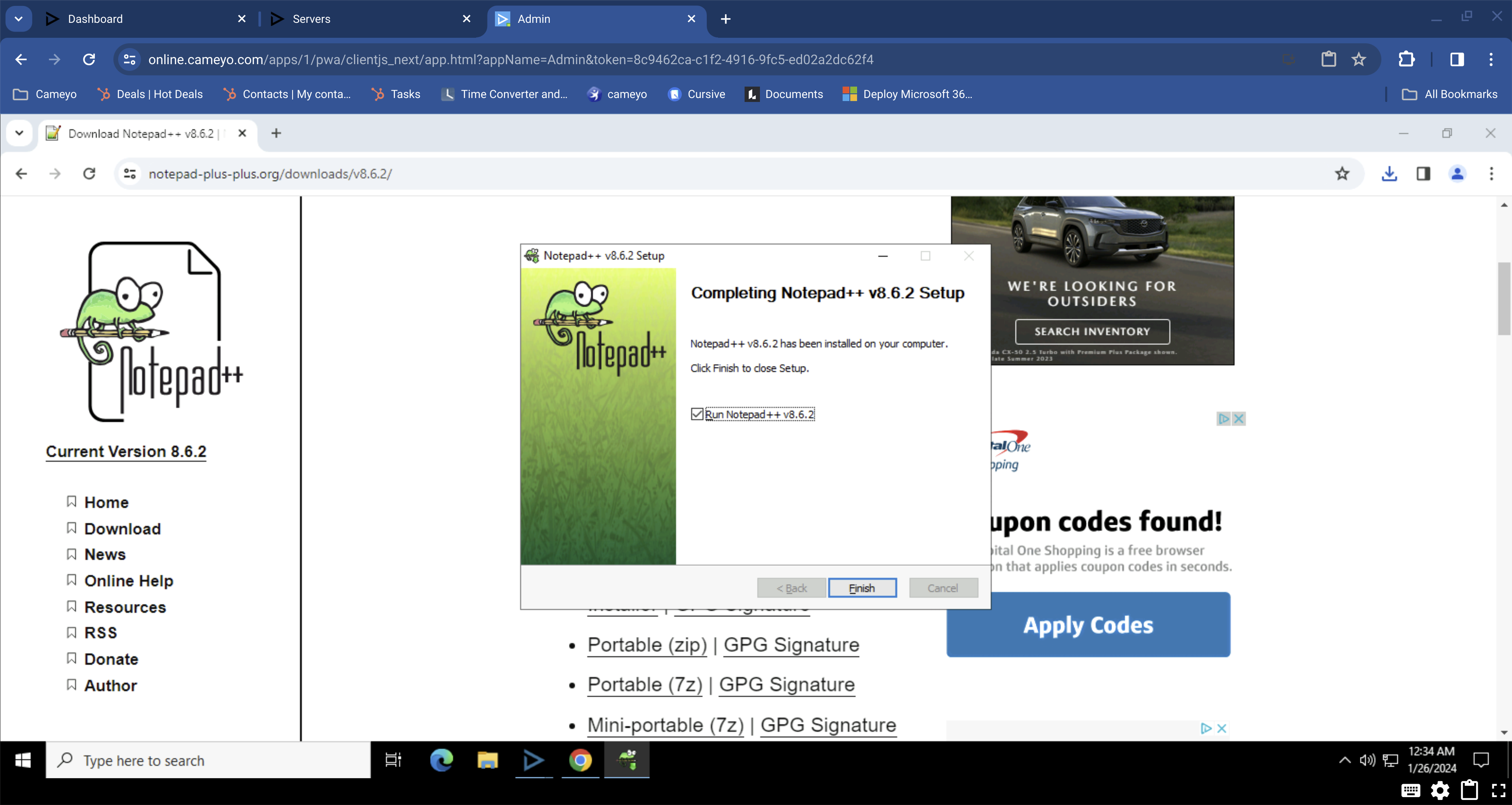The image size is (1512, 805).
Task: Open the Author sidebar link
Action: [110, 685]
